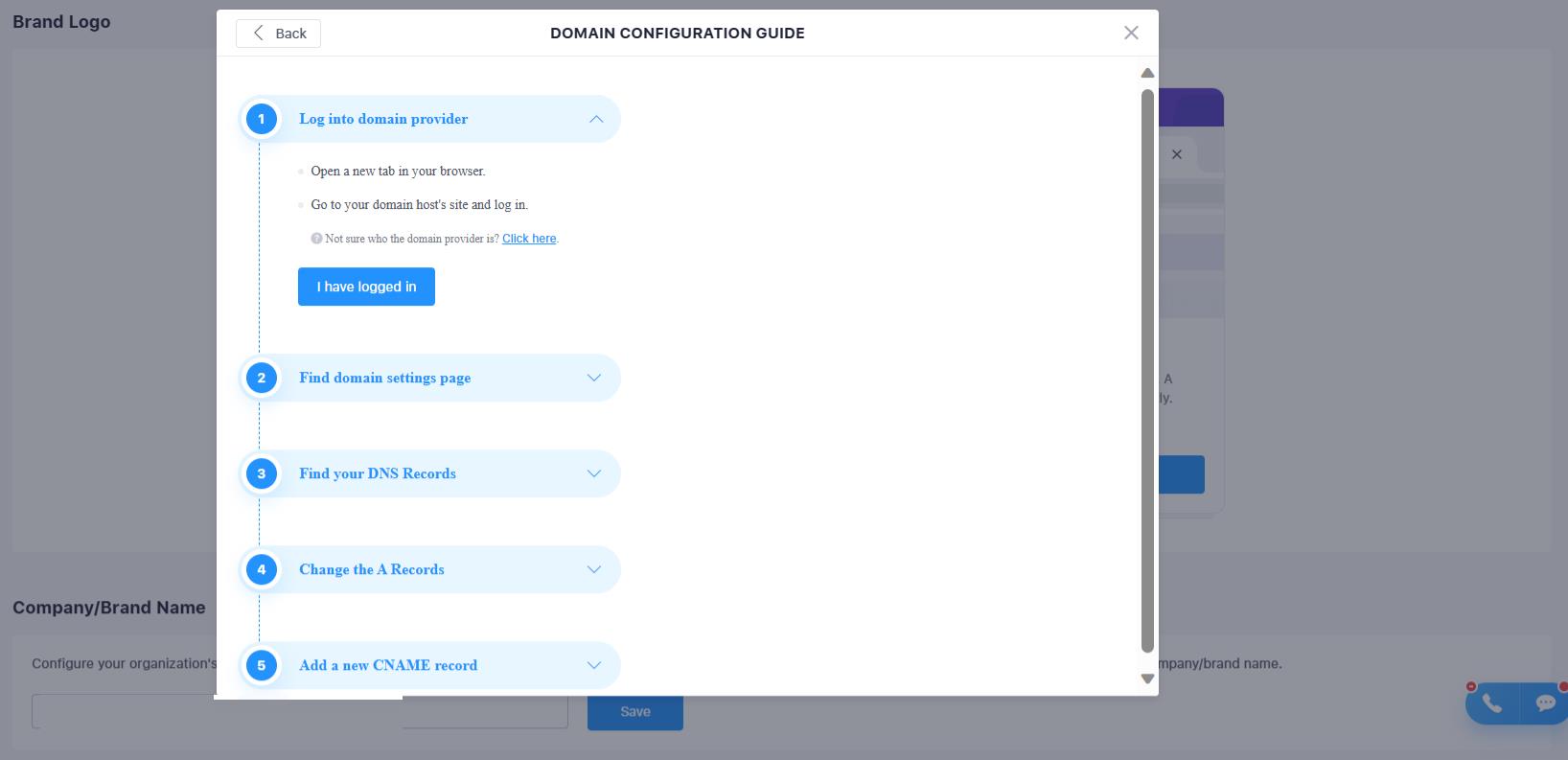
Task: Click the scrollbar down arrow
Action: (x=1147, y=679)
